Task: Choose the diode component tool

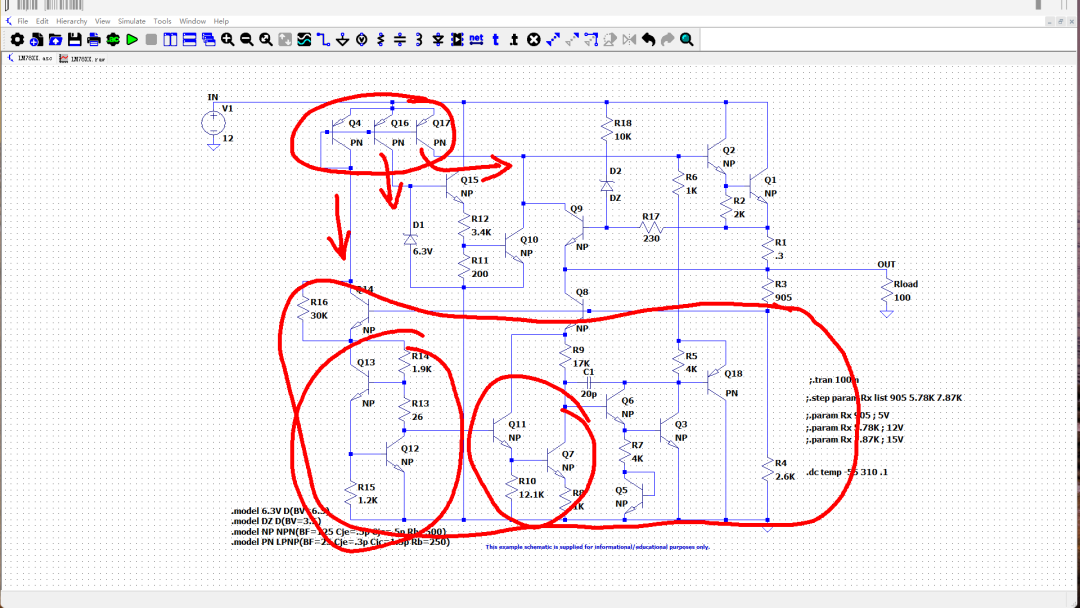Action: click(437, 39)
